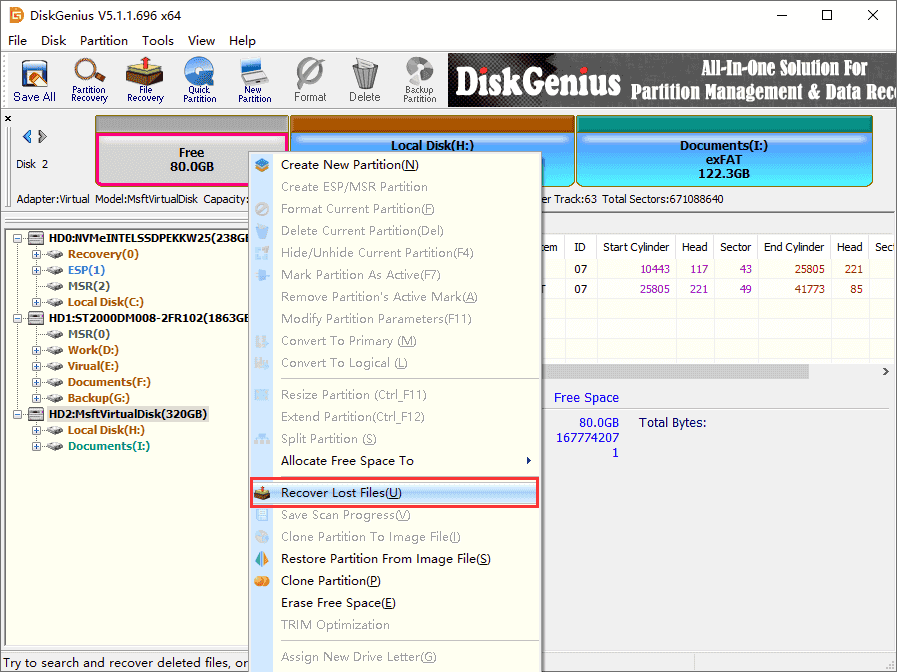This screenshot has height=672, width=897.
Task: Open the Partition Recovery tool
Action: point(89,80)
